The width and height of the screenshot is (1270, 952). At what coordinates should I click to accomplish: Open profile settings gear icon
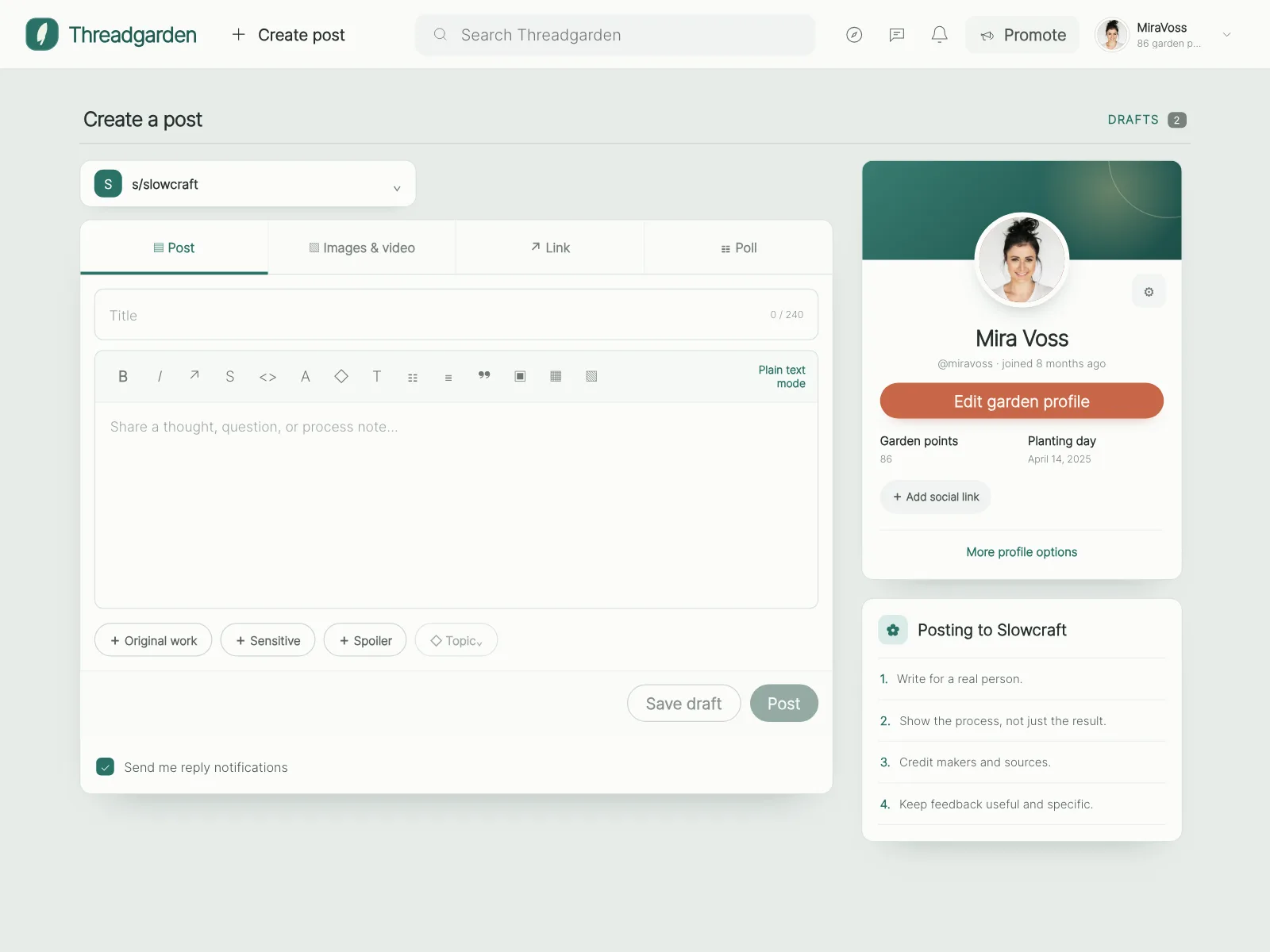click(x=1149, y=292)
